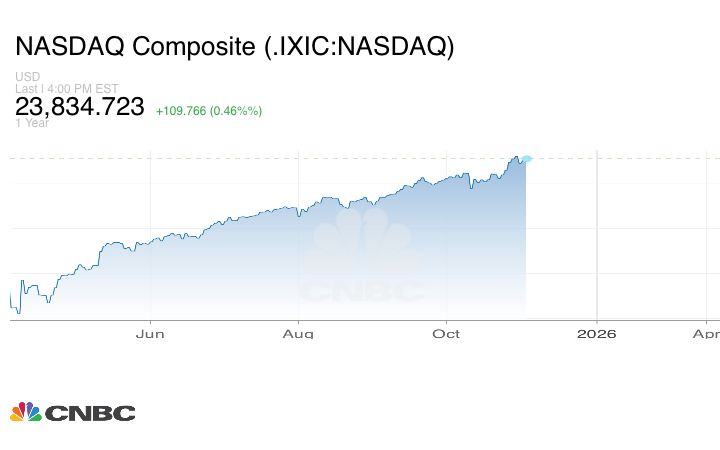720x450 pixels.
Task: Click the 2026 label on the x-axis
Action: [x=596, y=333]
